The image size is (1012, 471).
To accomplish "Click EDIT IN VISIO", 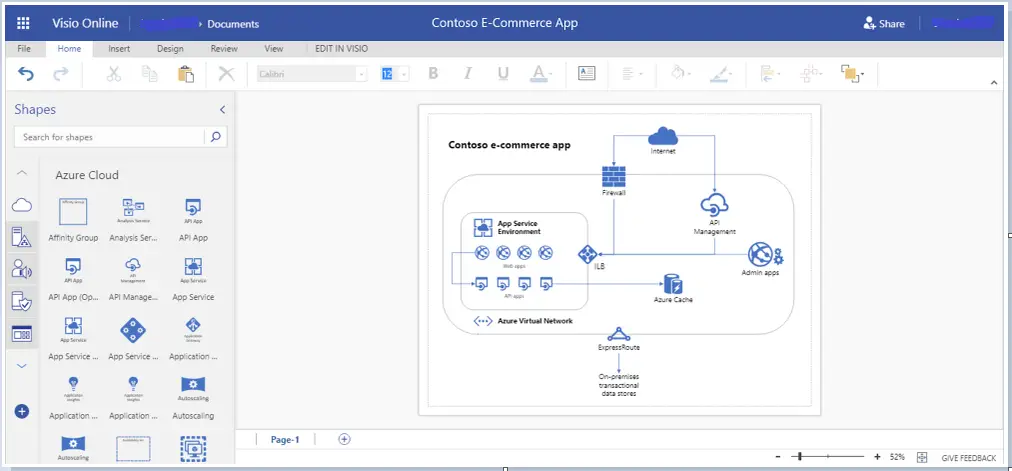I will click(x=341, y=48).
